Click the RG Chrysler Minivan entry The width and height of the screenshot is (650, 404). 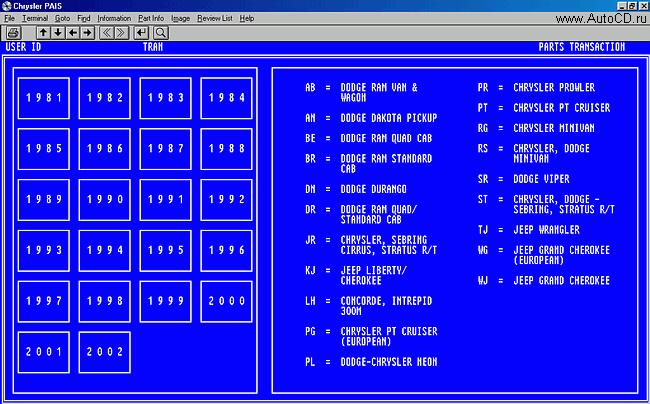[536, 128]
